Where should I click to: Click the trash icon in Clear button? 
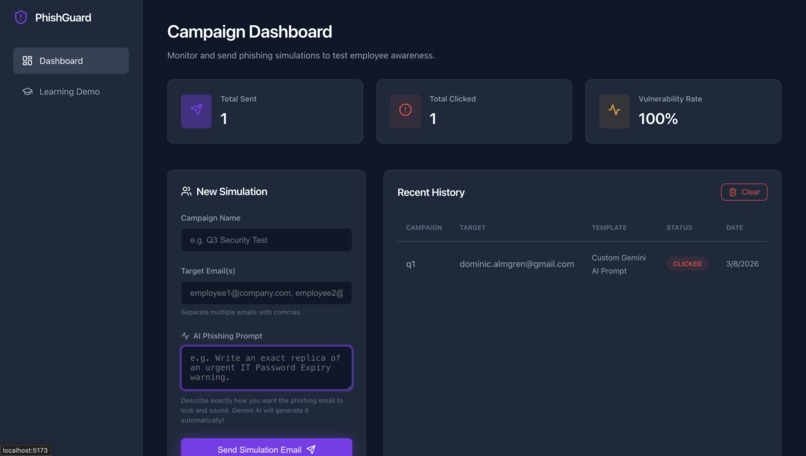click(x=732, y=192)
